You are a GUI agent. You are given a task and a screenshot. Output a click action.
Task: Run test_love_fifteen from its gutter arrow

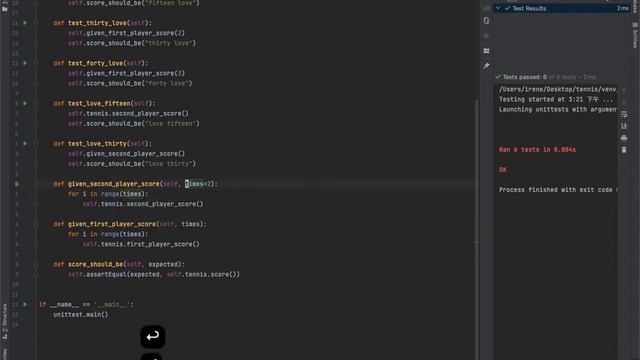coord(25,103)
